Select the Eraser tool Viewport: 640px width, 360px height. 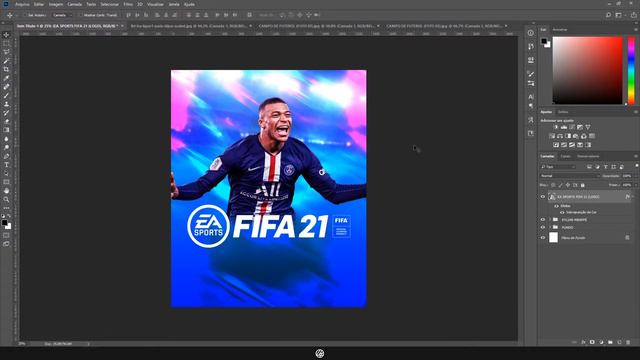(6, 121)
